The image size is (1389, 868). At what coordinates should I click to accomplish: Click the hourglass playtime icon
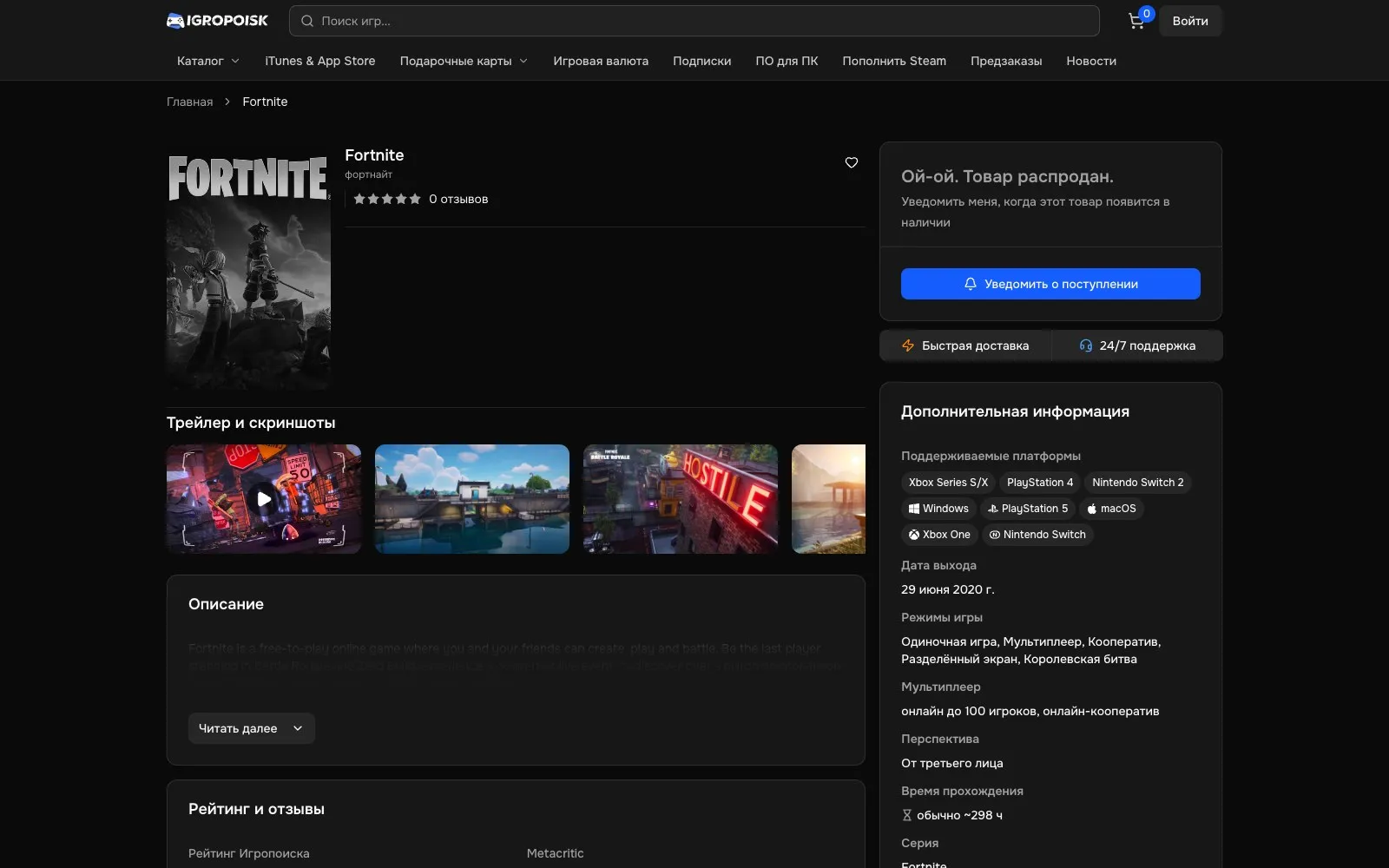tap(906, 815)
